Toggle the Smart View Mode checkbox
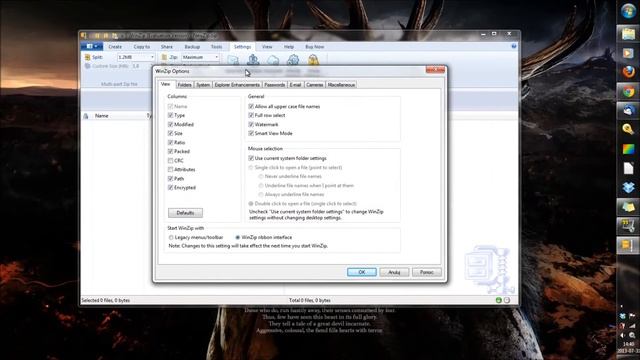This screenshot has width=640, height=360. click(251, 133)
